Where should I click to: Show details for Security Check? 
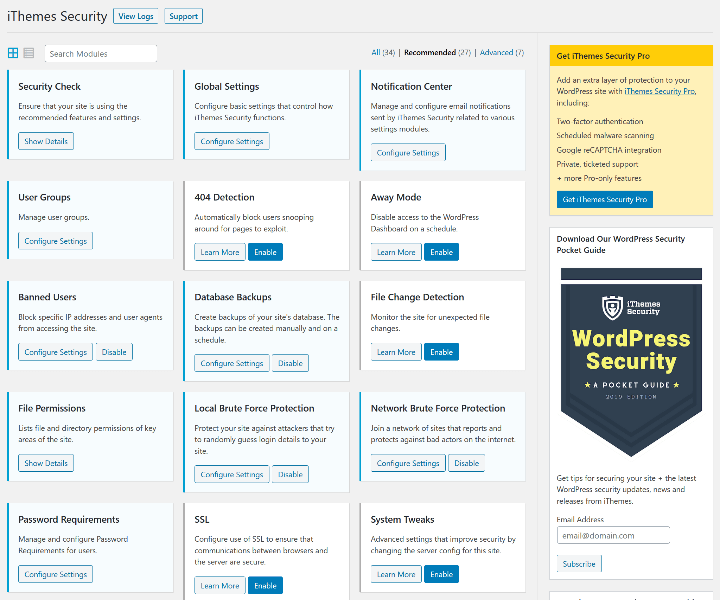(46, 141)
